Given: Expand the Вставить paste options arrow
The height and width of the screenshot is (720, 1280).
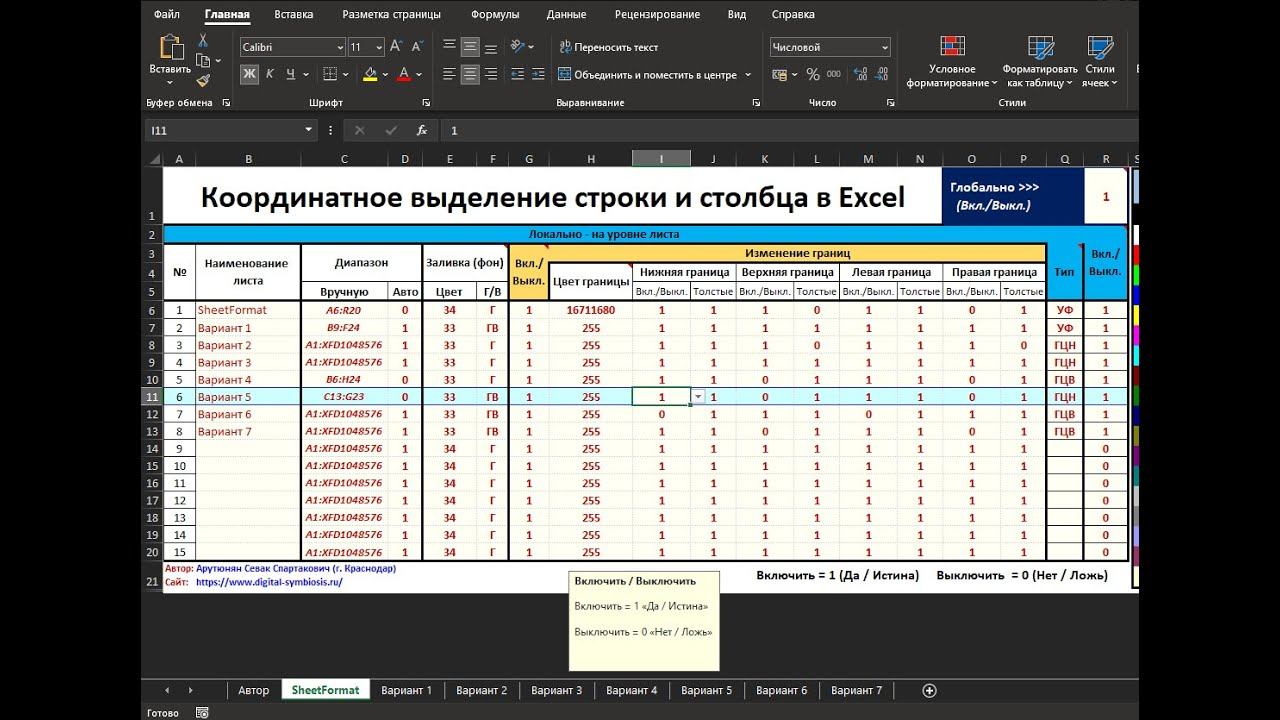Looking at the screenshot, I should [170, 83].
